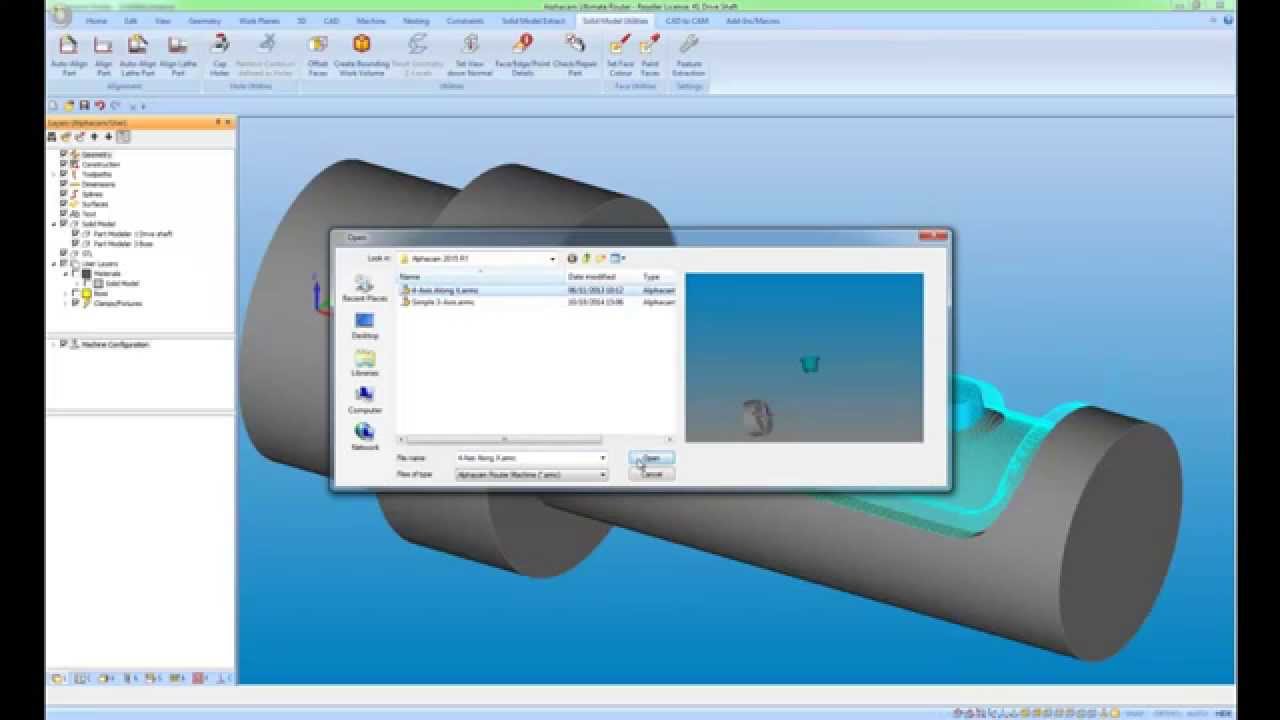Click the Cancel button in dialog
This screenshot has height=720, width=1280.
tap(651, 475)
